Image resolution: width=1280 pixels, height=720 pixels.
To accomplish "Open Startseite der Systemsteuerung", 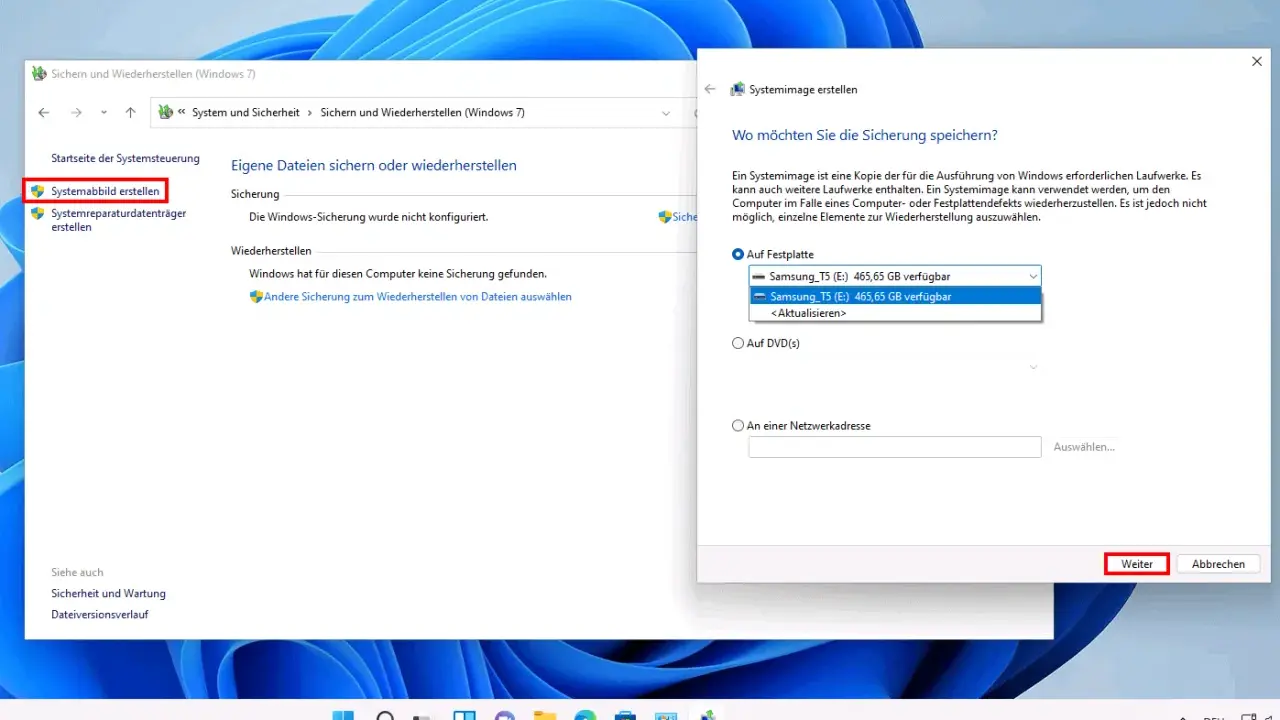I will click(x=125, y=158).
